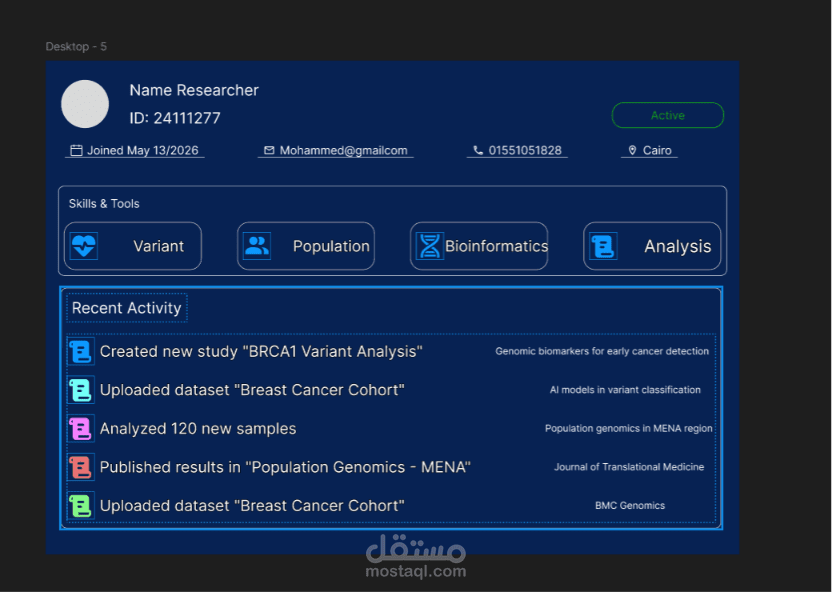Screen dimensions: 832x592
Task: Click the Cairo location text
Action: coord(657,151)
